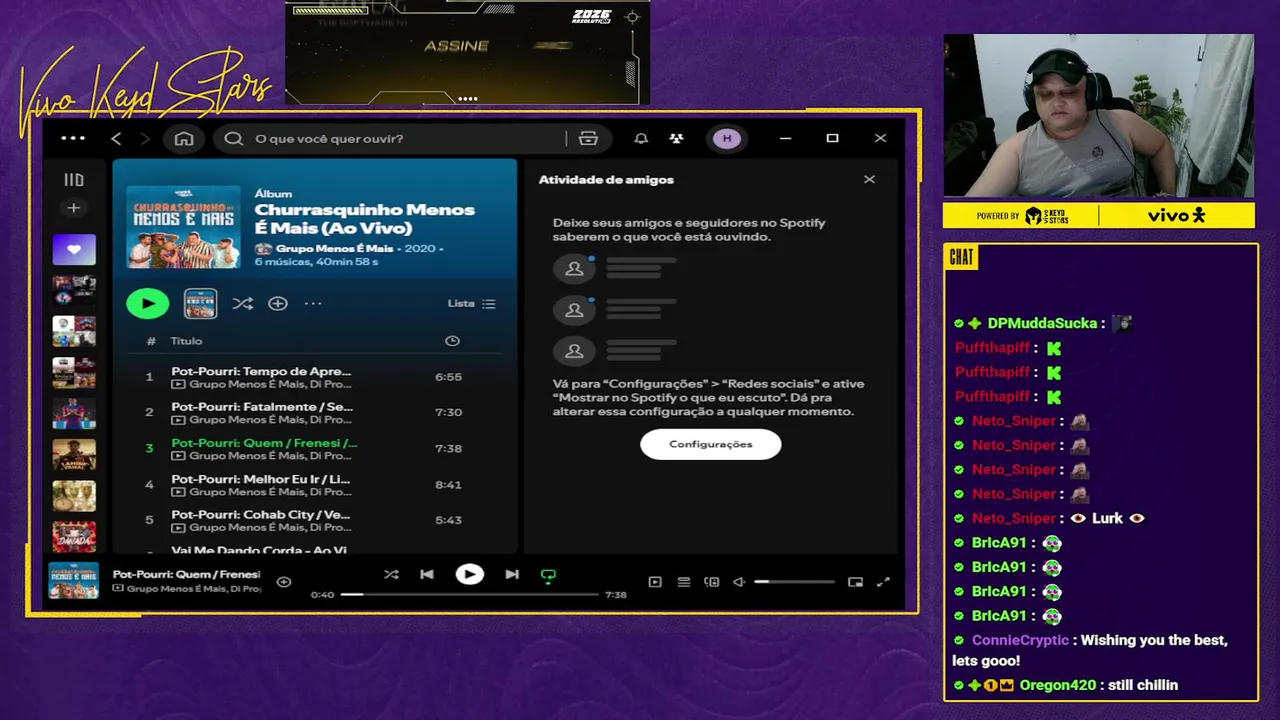Click the magnifier search icon
The height and width of the screenshot is (720, 1280).
point(233,138)
